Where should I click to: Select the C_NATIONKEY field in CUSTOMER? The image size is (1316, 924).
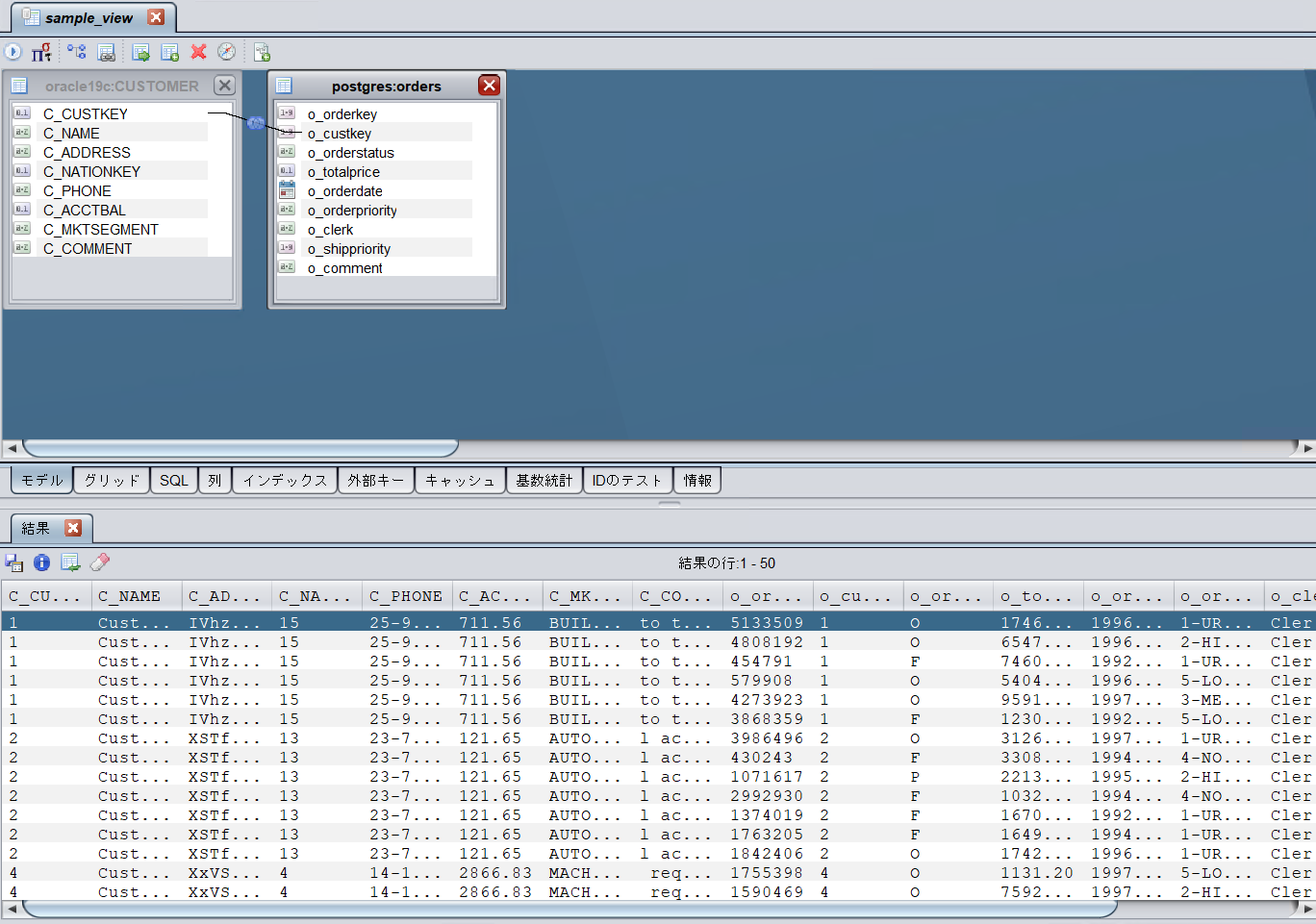coord(91,171)
